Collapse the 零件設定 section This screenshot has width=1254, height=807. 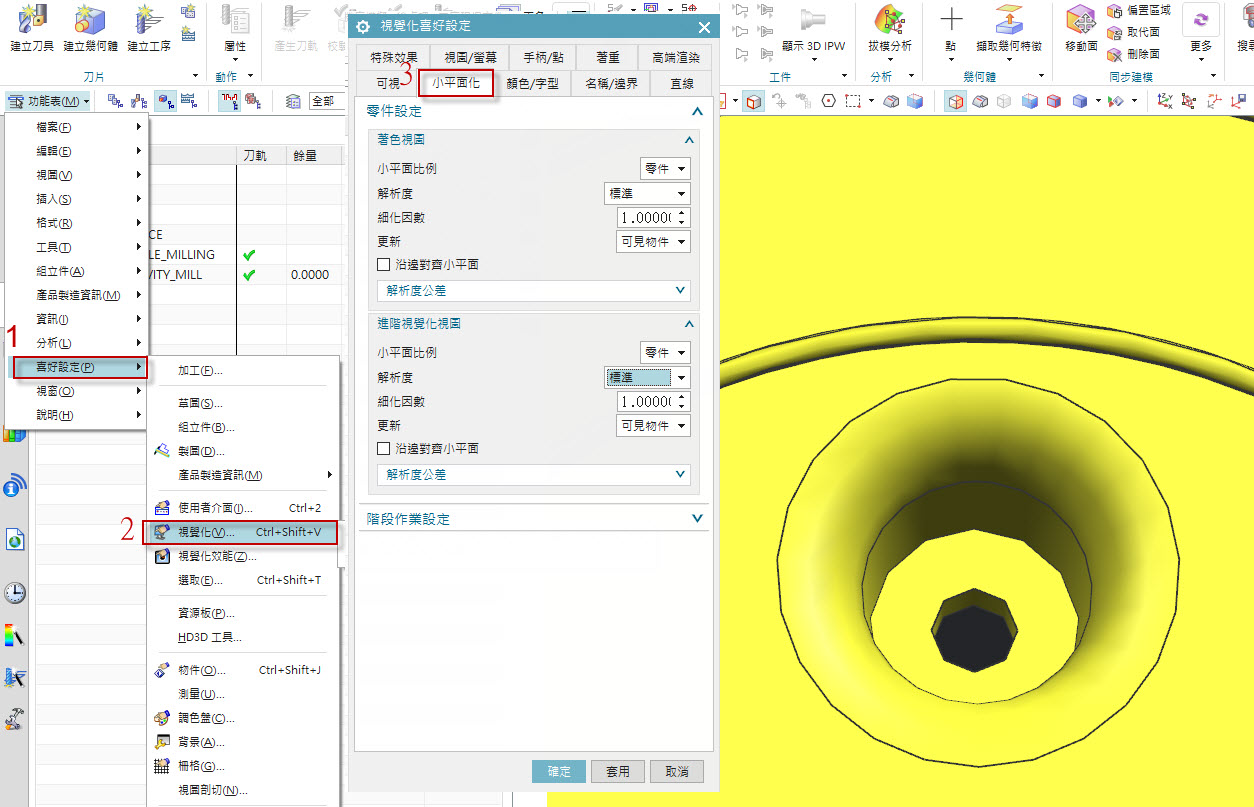click(532, 111)
